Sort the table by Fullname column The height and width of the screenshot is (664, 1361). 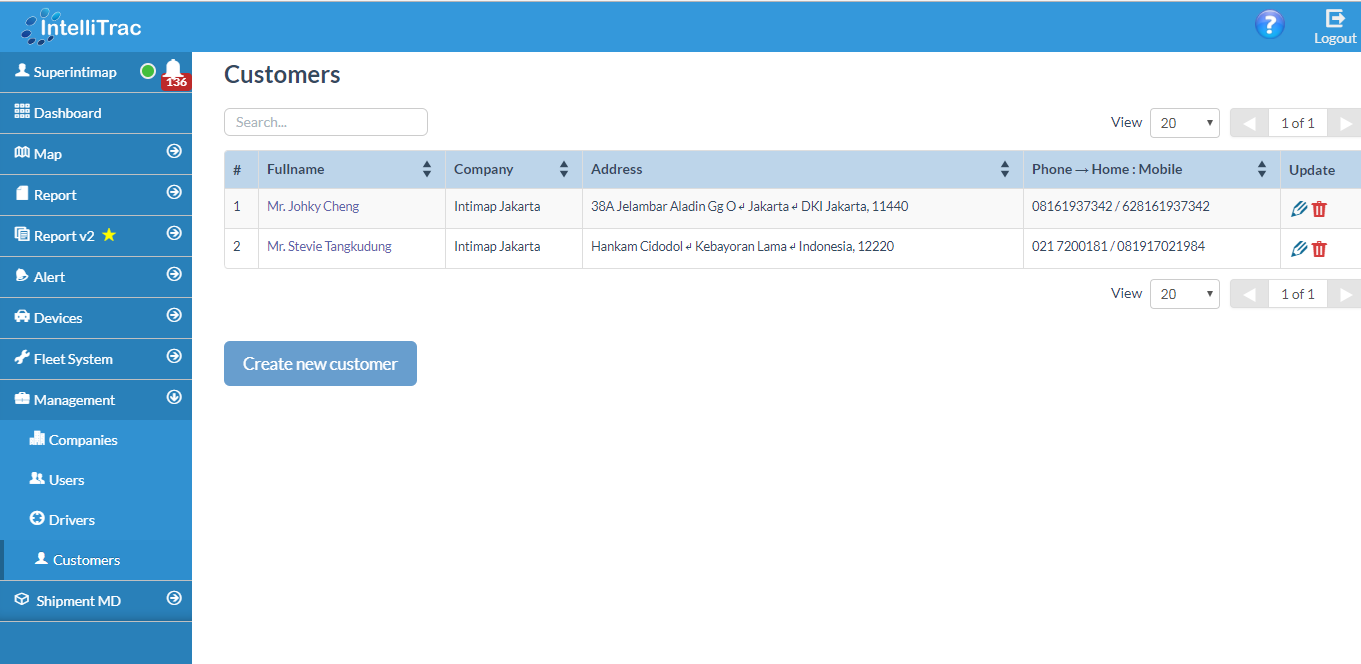point(427,169)
